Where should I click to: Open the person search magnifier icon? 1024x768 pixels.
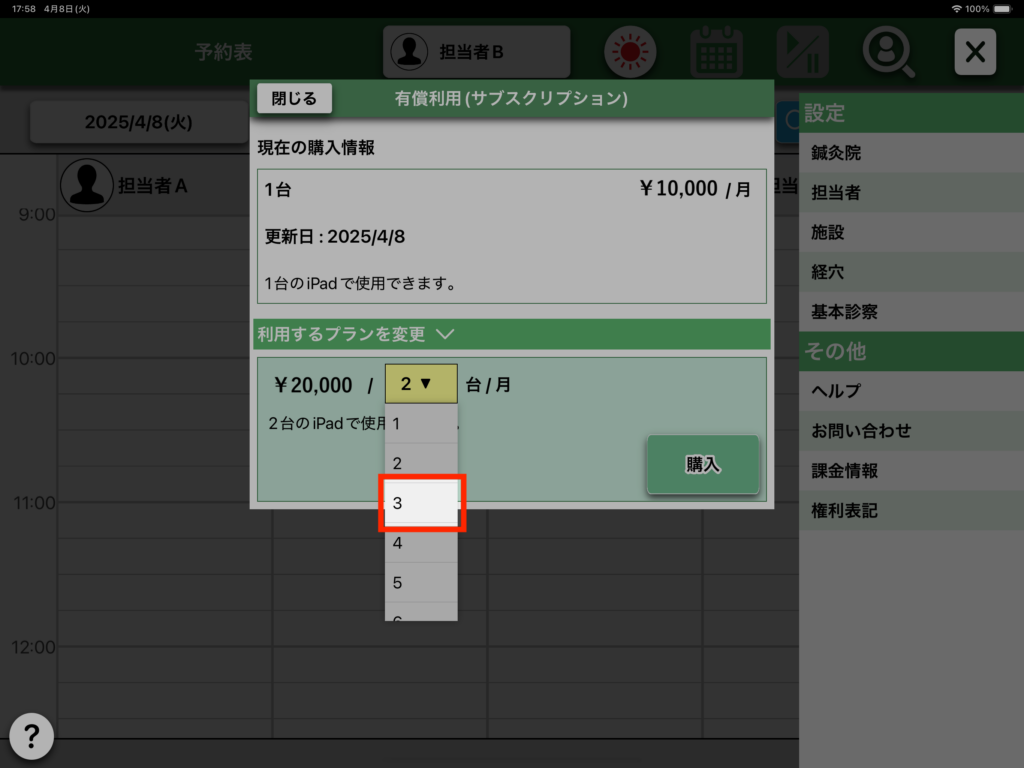pyautogui.click(x=888, y=51)
